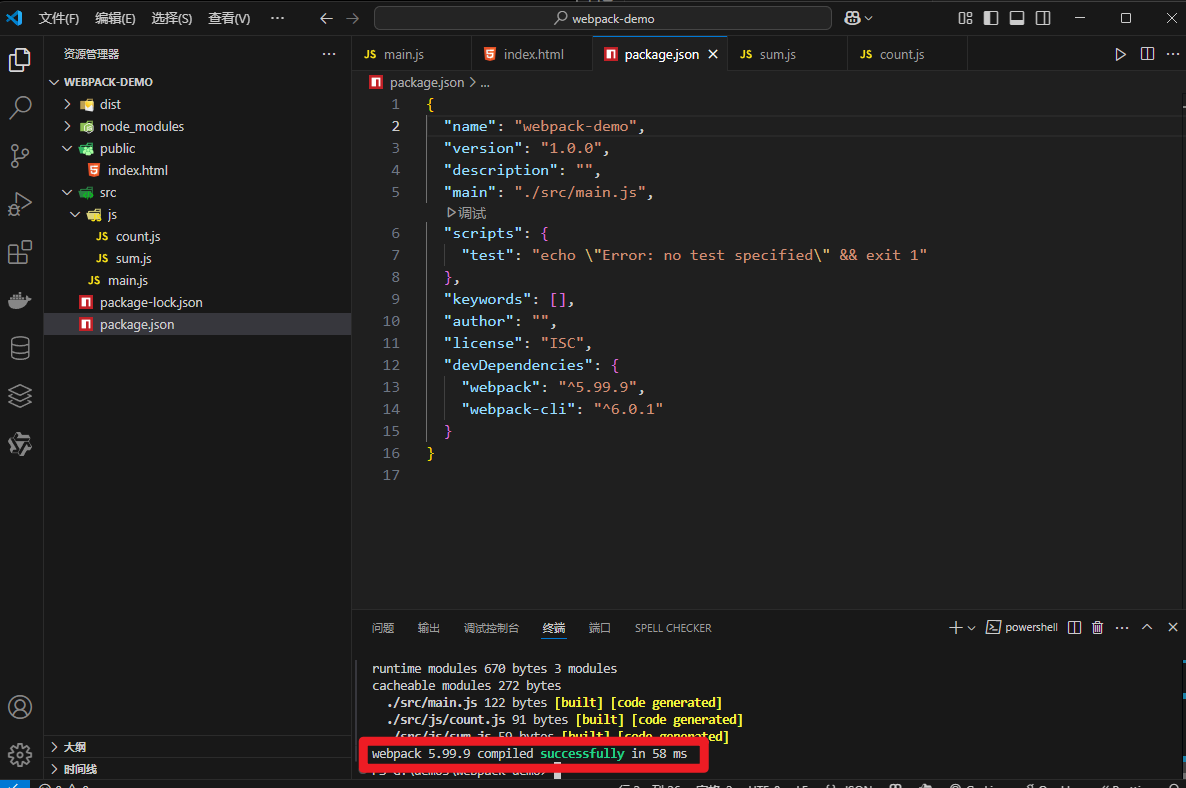
Task: Show more menus with title bar ellipsis
Action: pyautogui.click(x=278, y=18)
